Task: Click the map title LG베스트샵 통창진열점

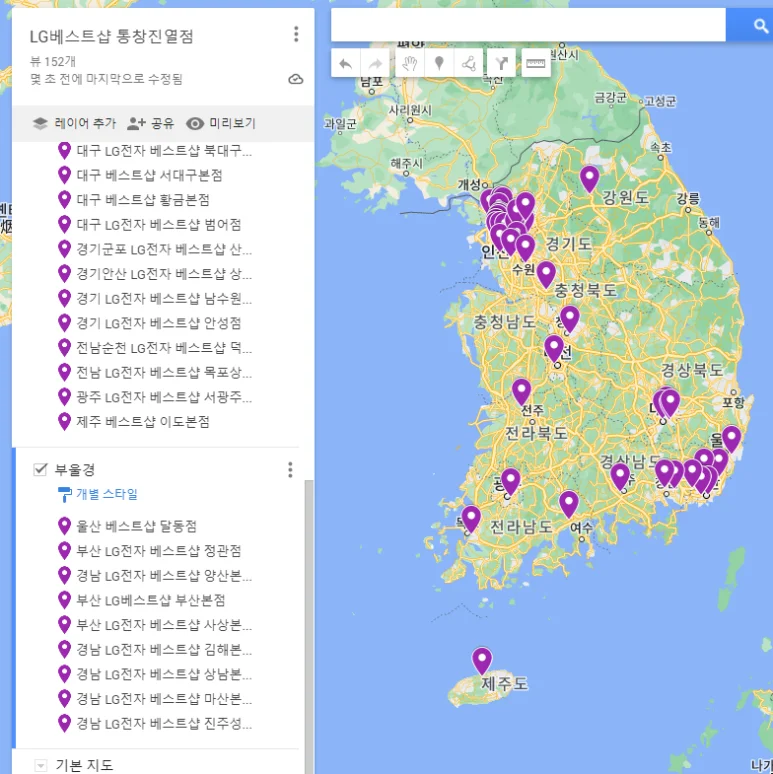Action: coord(112,36)
